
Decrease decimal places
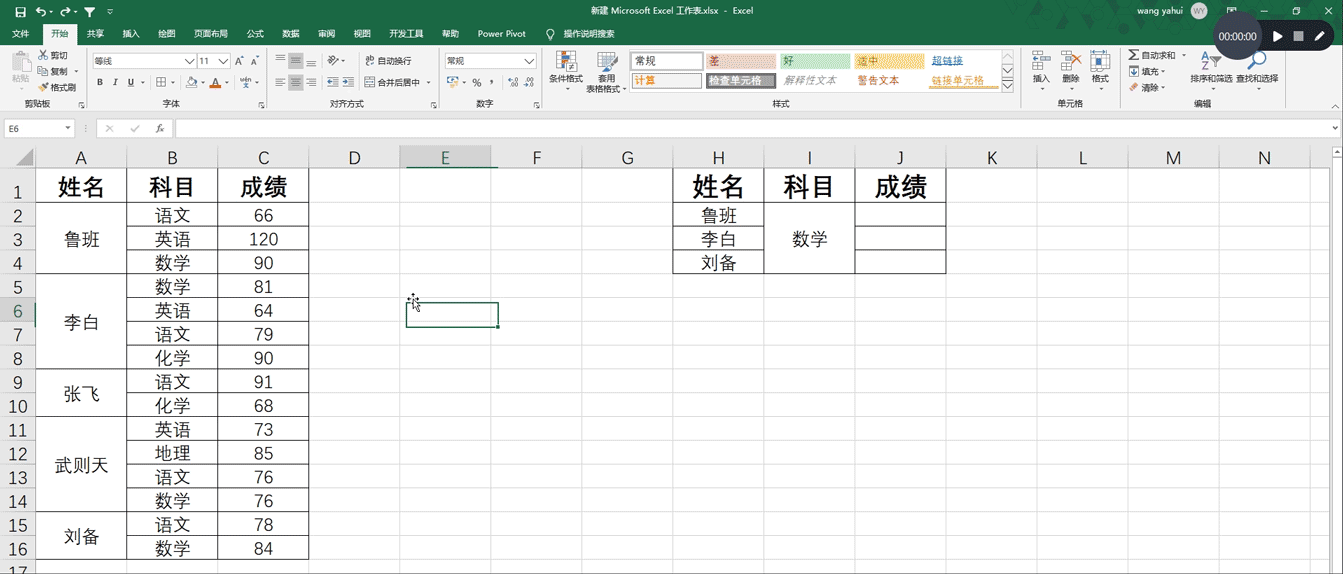tap(529, 83)
